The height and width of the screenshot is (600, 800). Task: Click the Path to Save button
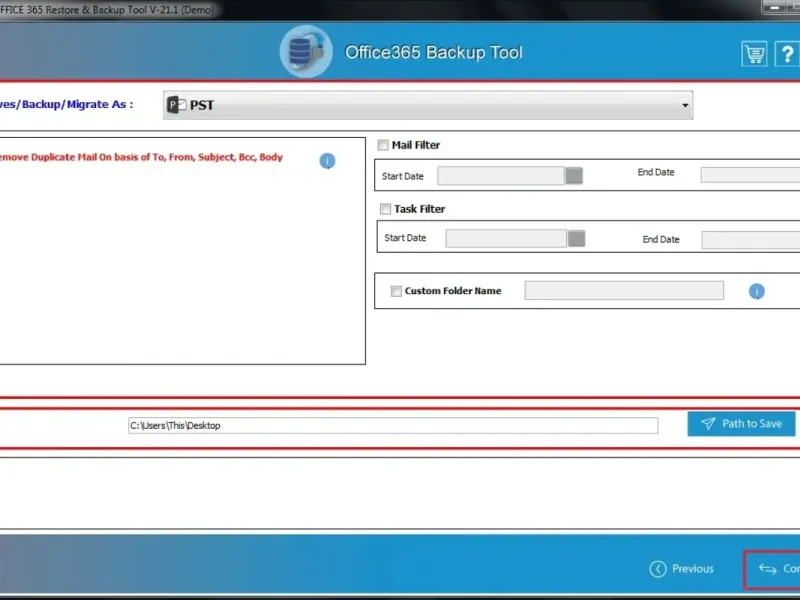click(x=741, y=423)
